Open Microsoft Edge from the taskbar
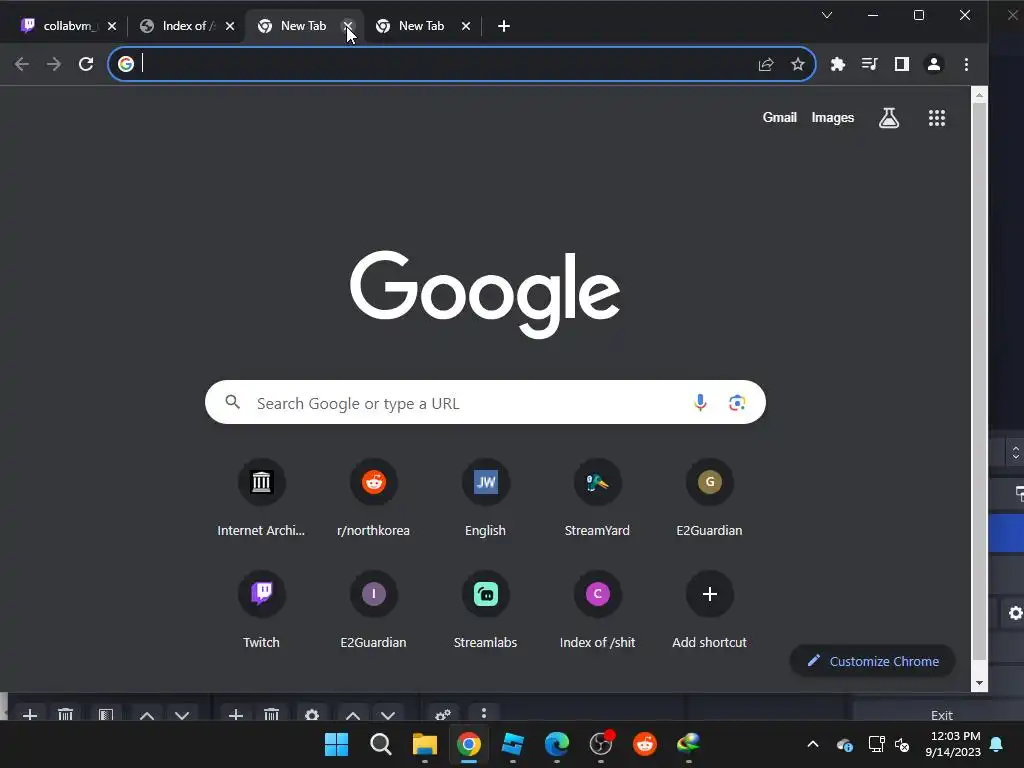1024x768 pixels. pos(557,744)
